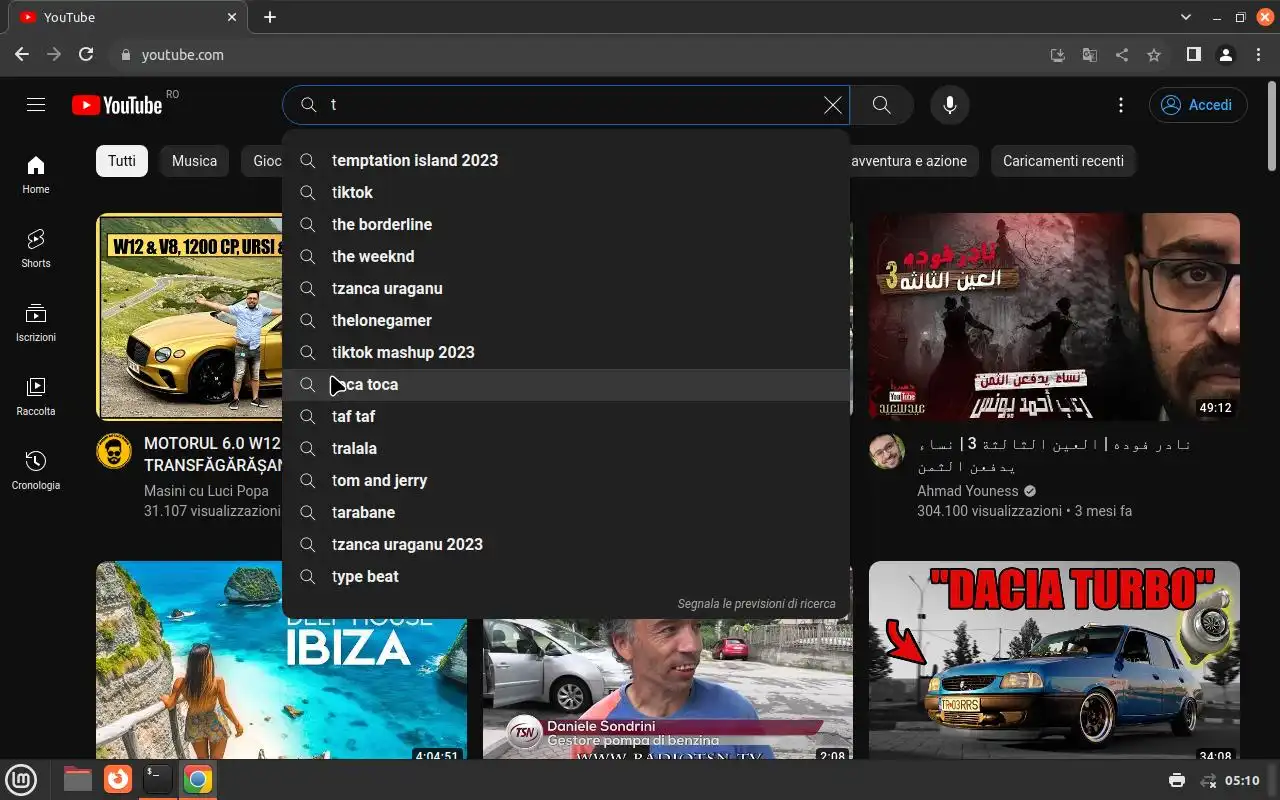
Task: Select the Tutti filter chip
Action: pyautogui.click(x=122, y=161)
